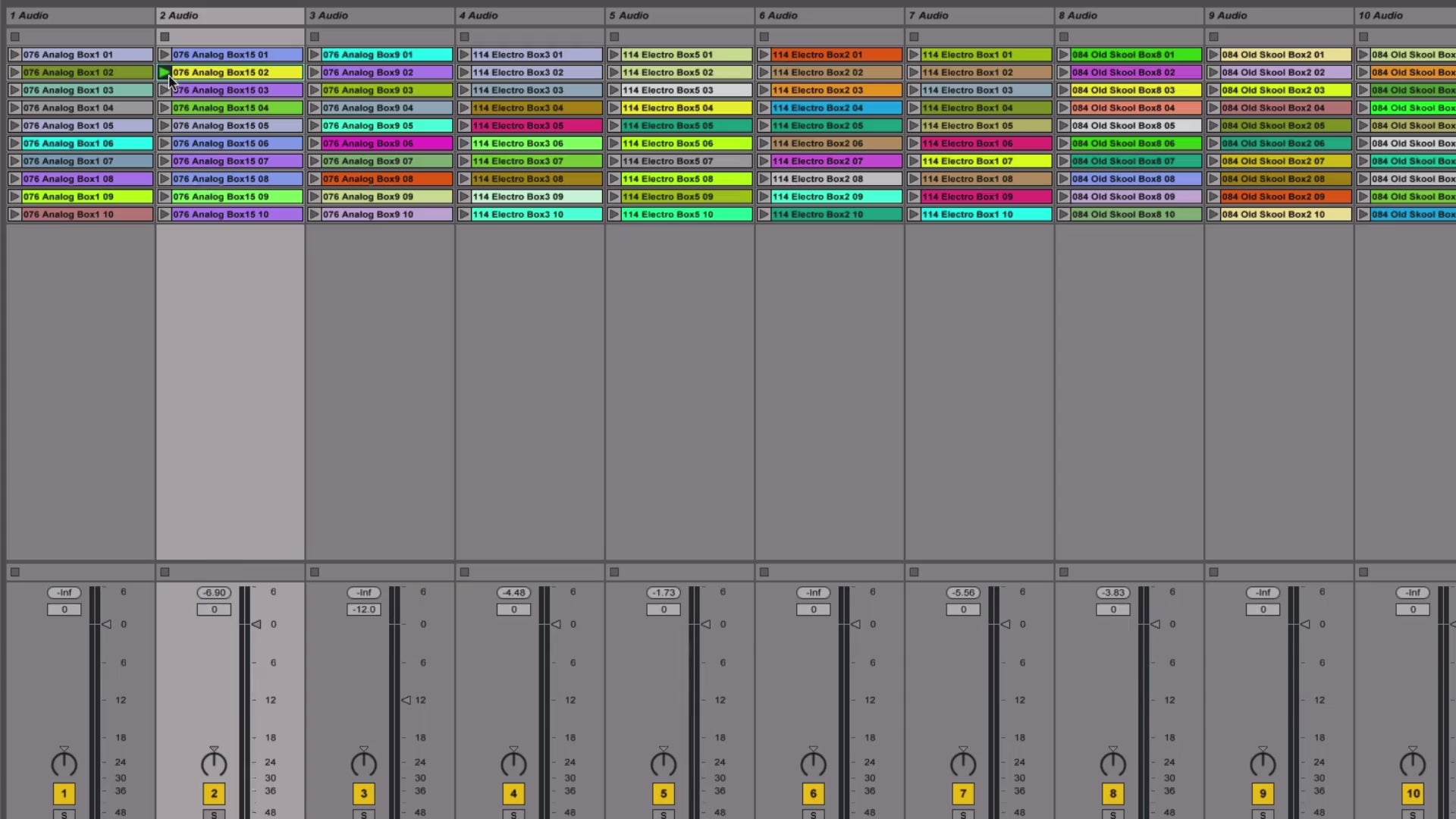Image resolution: width=1456 pixels, height=819 pixels.
Task: Click track 3 stop square above mixer
Action: click(315, 572)
